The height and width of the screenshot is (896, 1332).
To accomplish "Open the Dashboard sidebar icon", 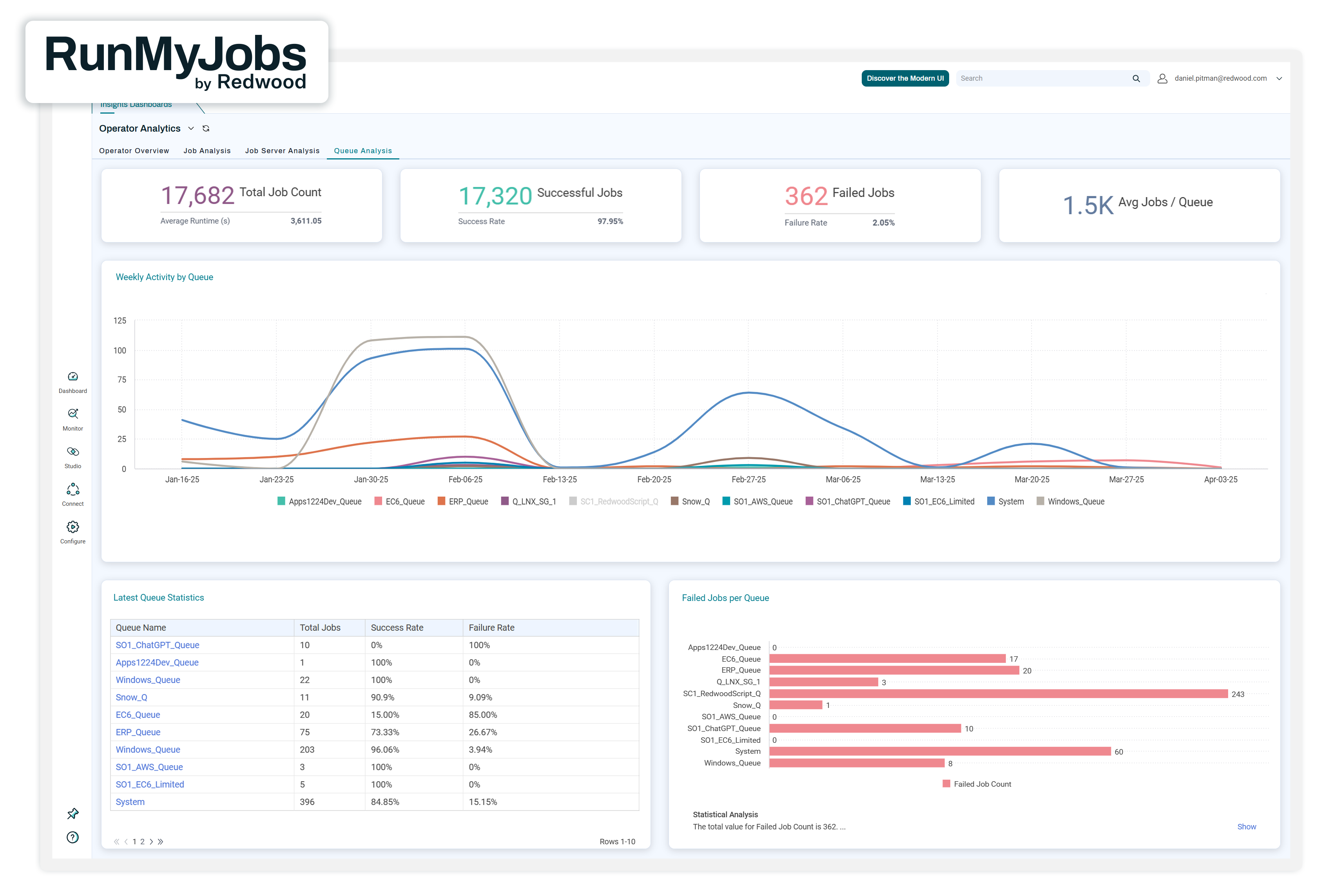I will click(x=72, y=377).
